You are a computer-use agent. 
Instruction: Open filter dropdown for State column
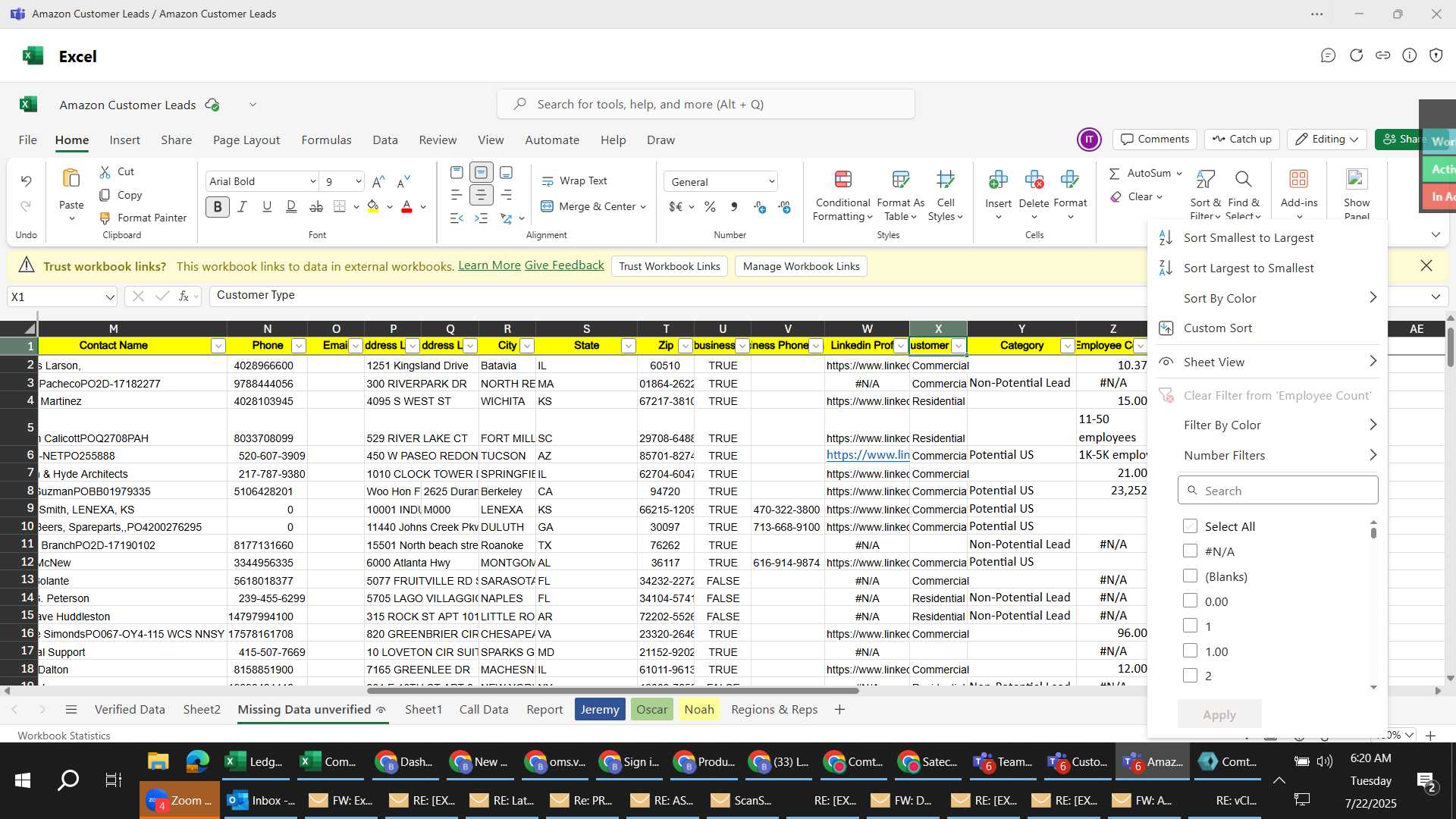(x=628, y=346)
